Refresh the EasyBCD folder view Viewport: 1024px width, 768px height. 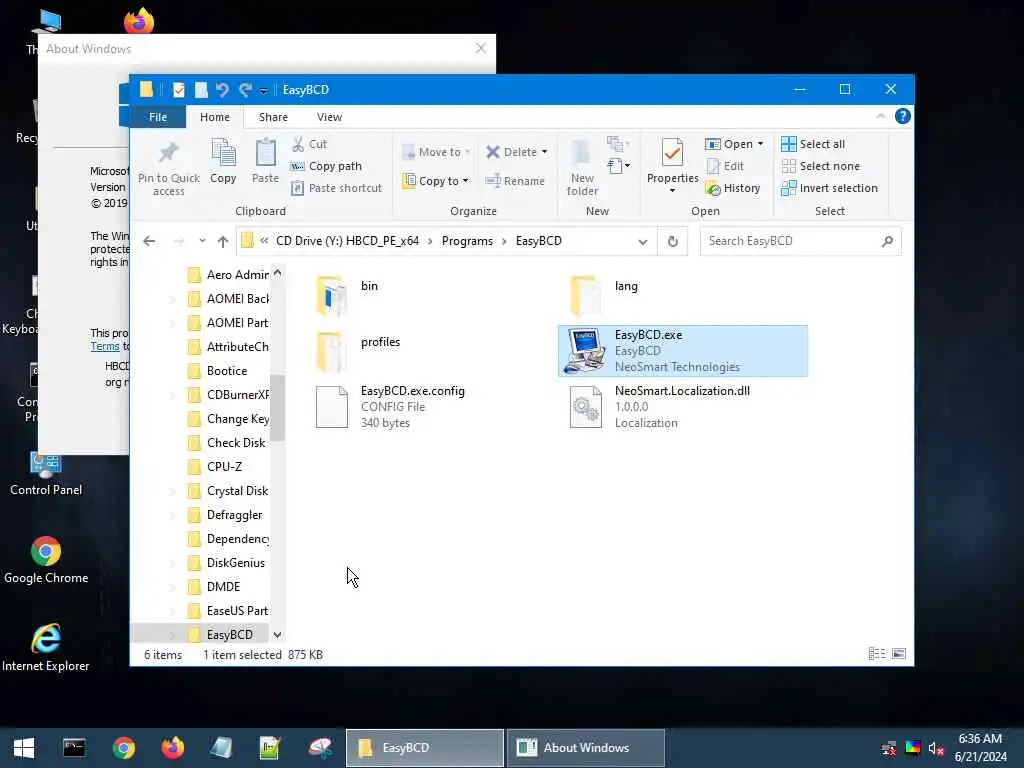(x=673, y=241)
